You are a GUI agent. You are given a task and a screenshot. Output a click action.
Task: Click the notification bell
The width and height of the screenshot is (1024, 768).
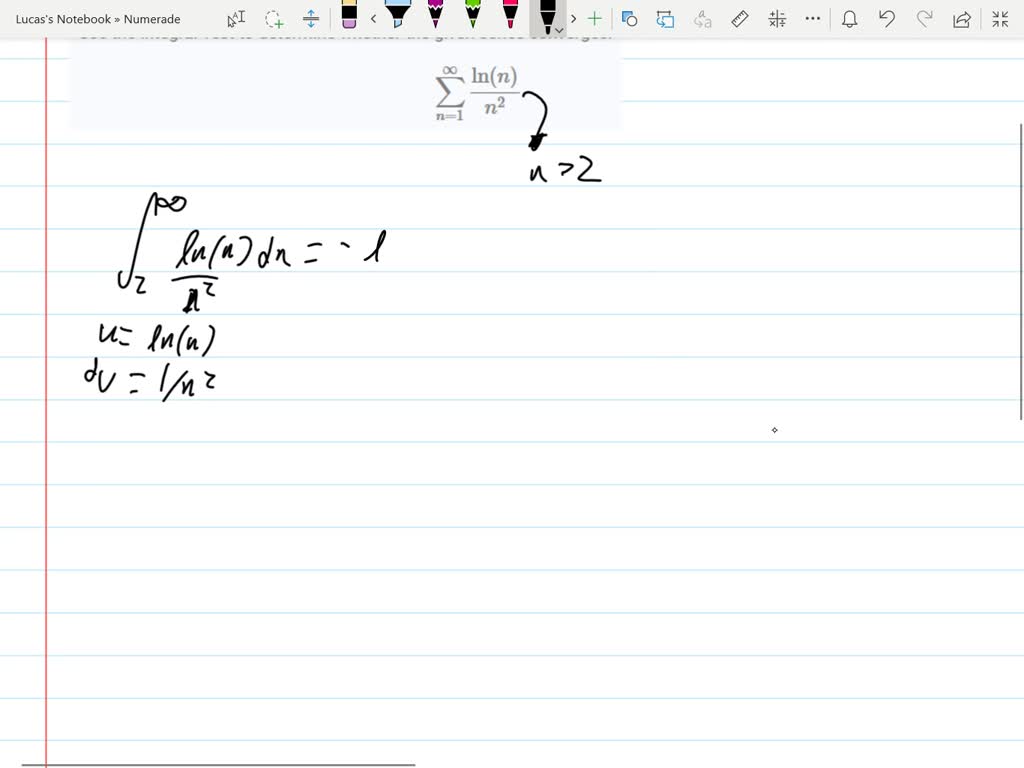[848, 18]
